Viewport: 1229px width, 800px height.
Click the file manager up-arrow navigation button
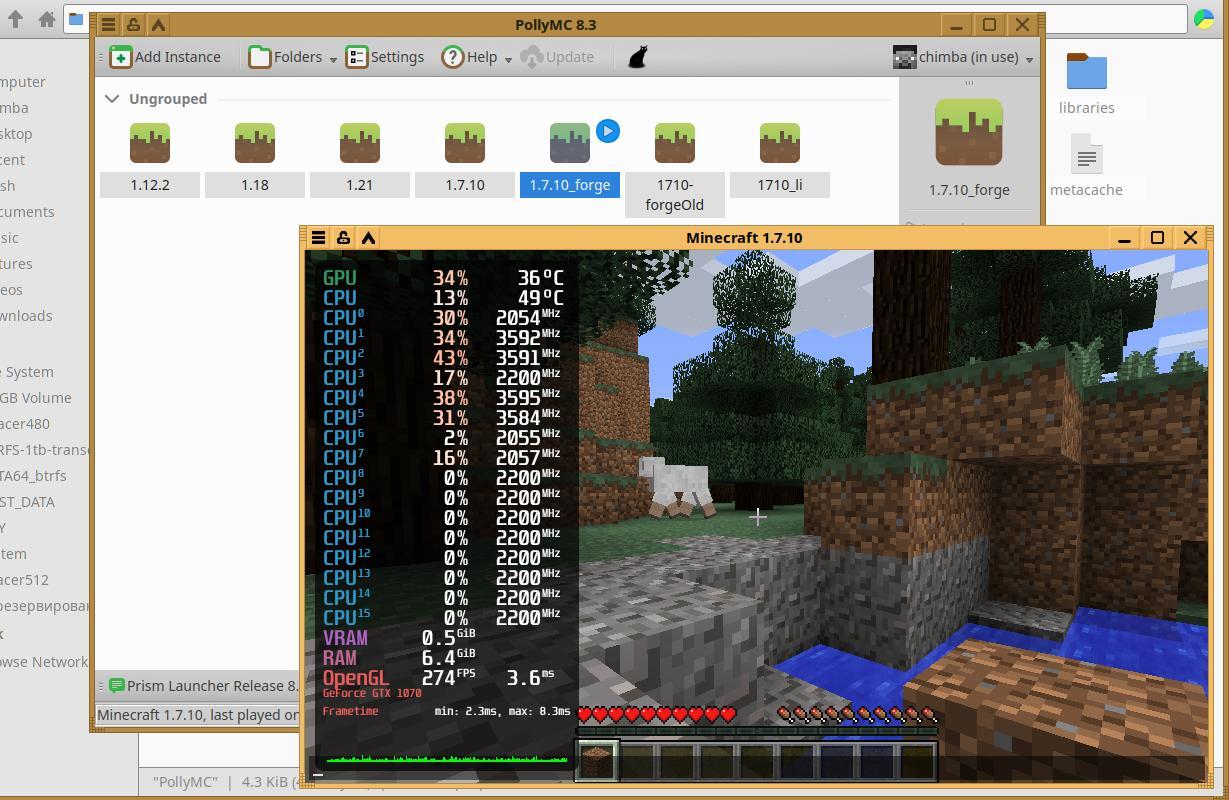coord(16,19)
